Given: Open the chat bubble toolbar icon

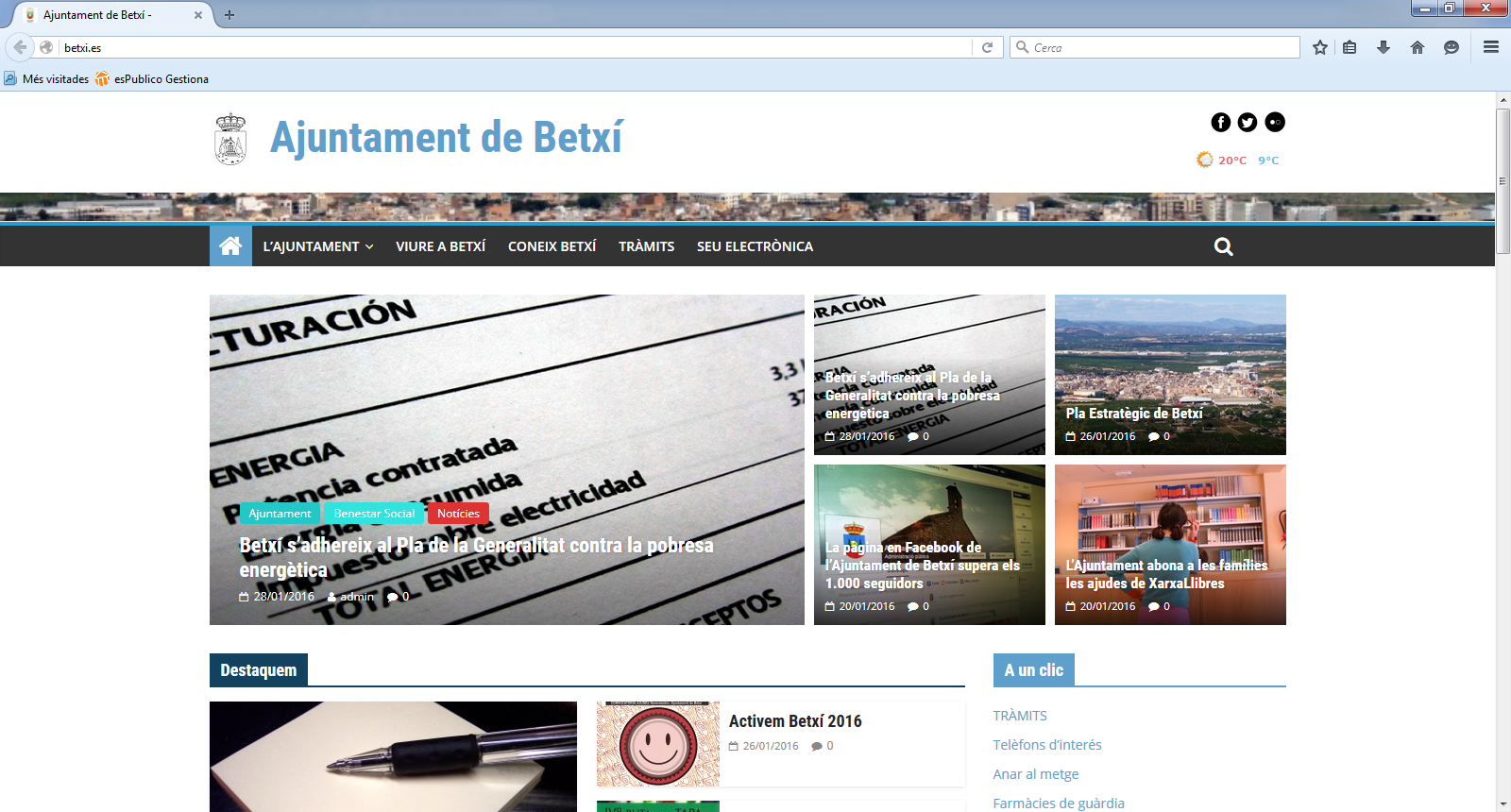Looking at the screenshot, I should pos(1452,47).
